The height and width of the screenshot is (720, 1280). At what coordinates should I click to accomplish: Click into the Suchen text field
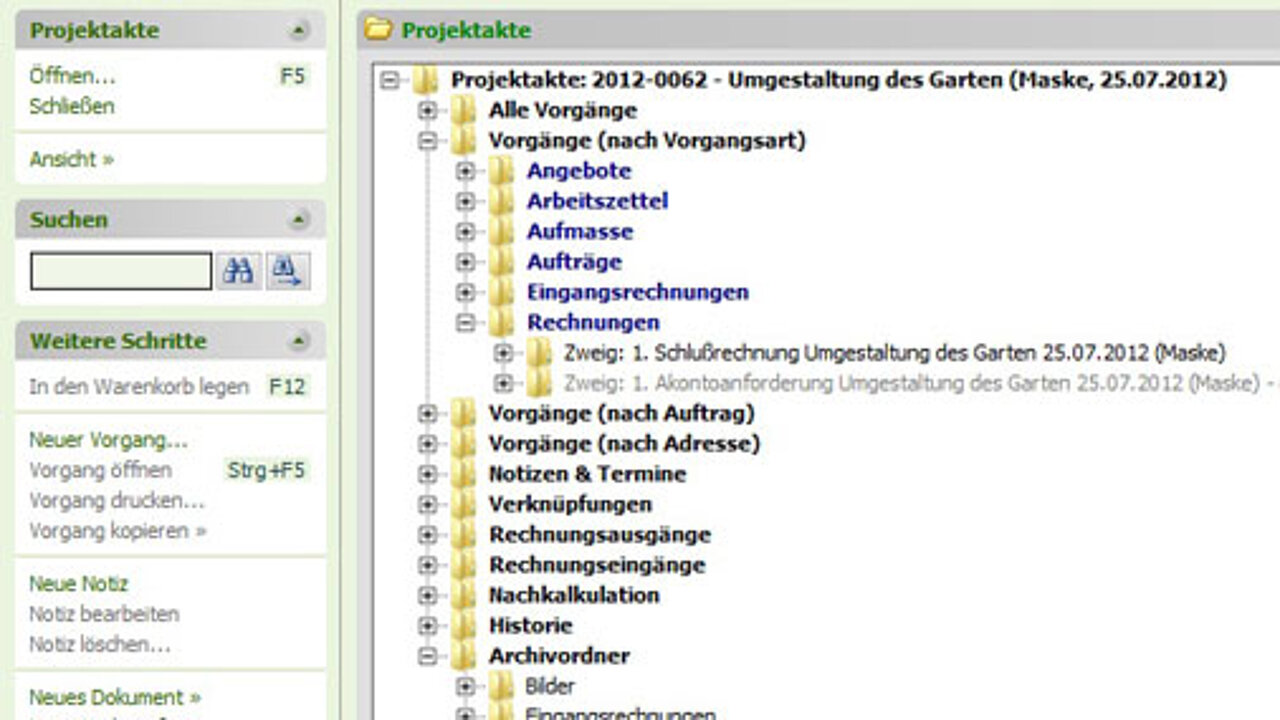(x=121, y=271)
